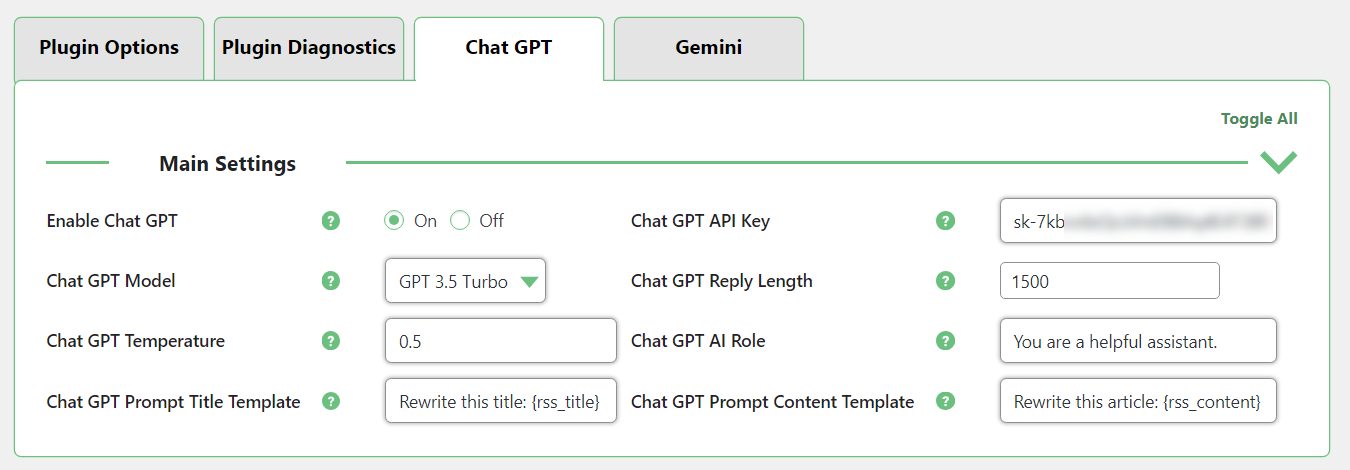The width and height of the screenshot is (1350, 470).
Task: Click help icon next to Chat GPT Model
Action: (331, 281)
